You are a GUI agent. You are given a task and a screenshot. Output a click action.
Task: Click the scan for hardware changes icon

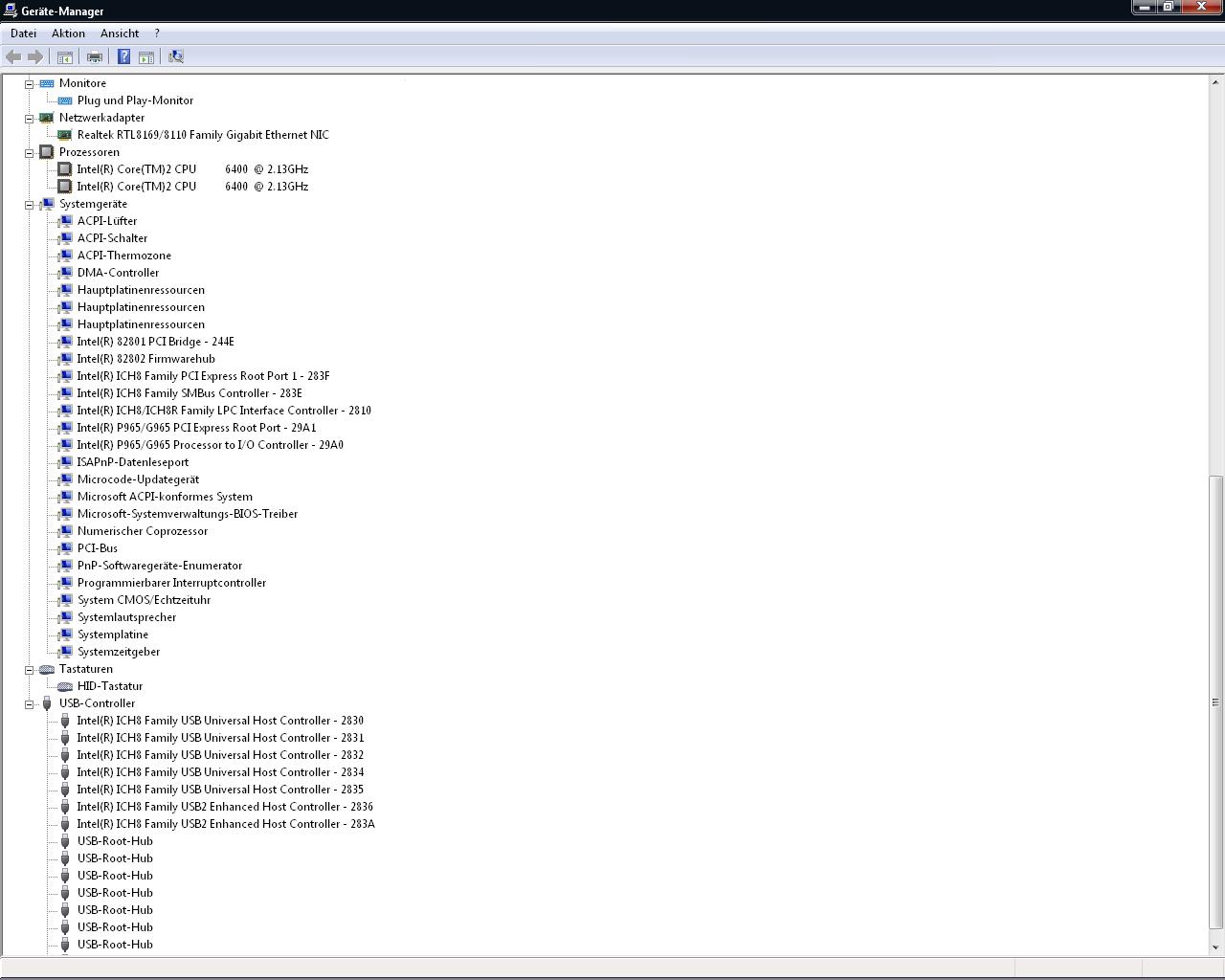(x=176, y=57)
